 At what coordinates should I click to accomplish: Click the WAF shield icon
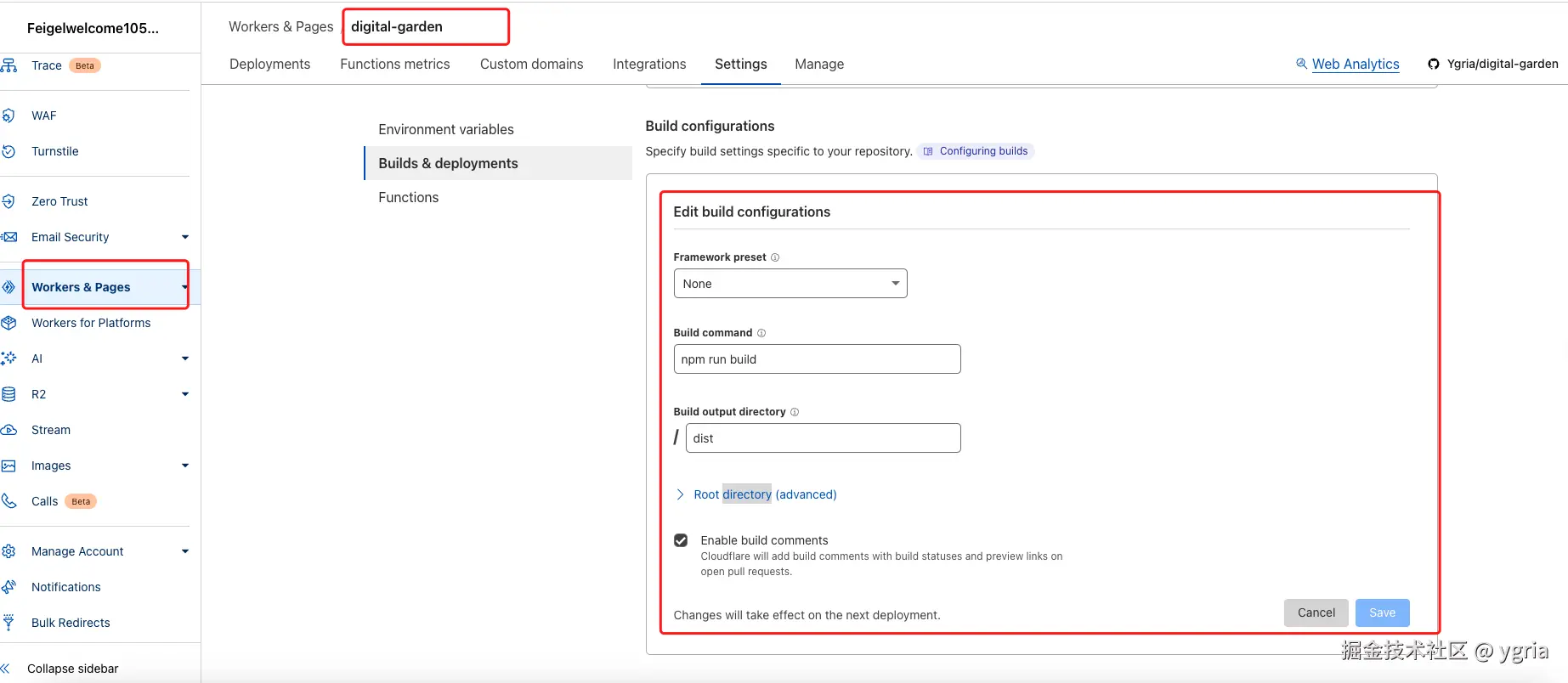8,116
